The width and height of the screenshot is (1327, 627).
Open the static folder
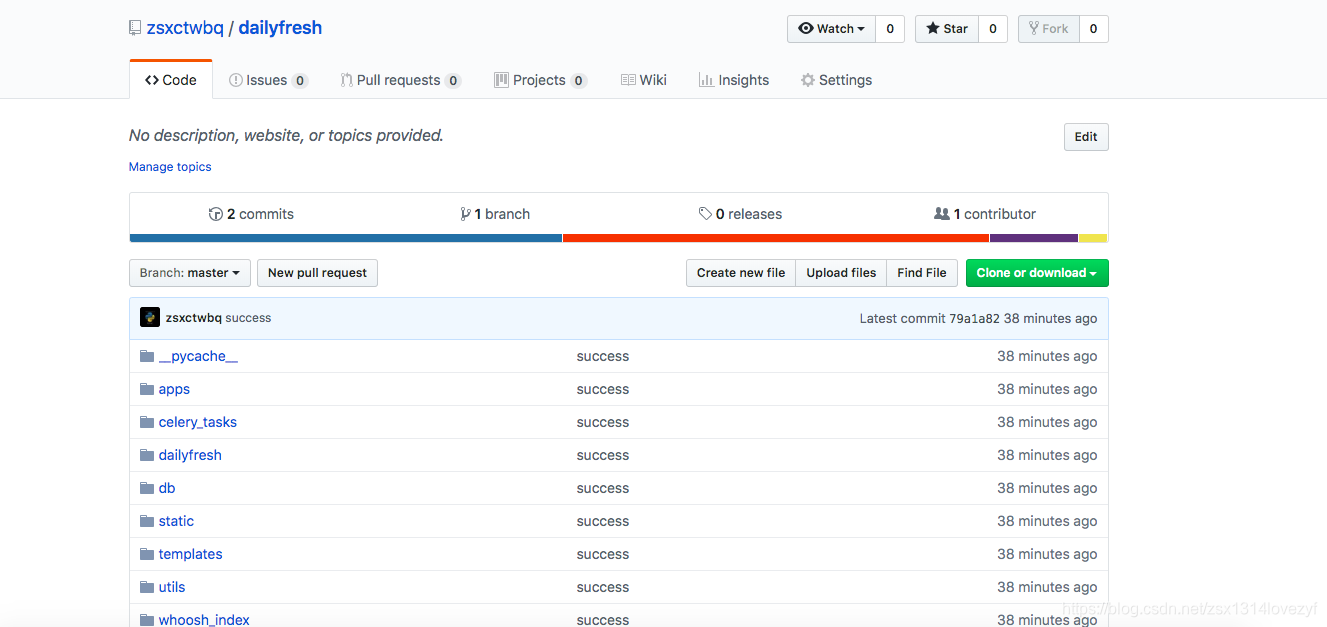(x=176, y=521)
